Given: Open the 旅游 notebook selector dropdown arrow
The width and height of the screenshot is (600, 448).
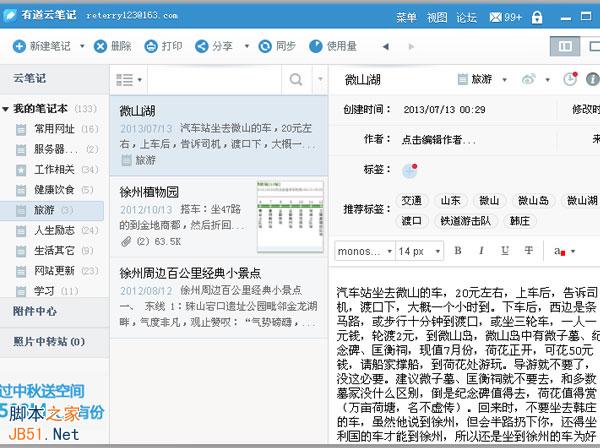Looking at the screenshot, I should point(504,80).
